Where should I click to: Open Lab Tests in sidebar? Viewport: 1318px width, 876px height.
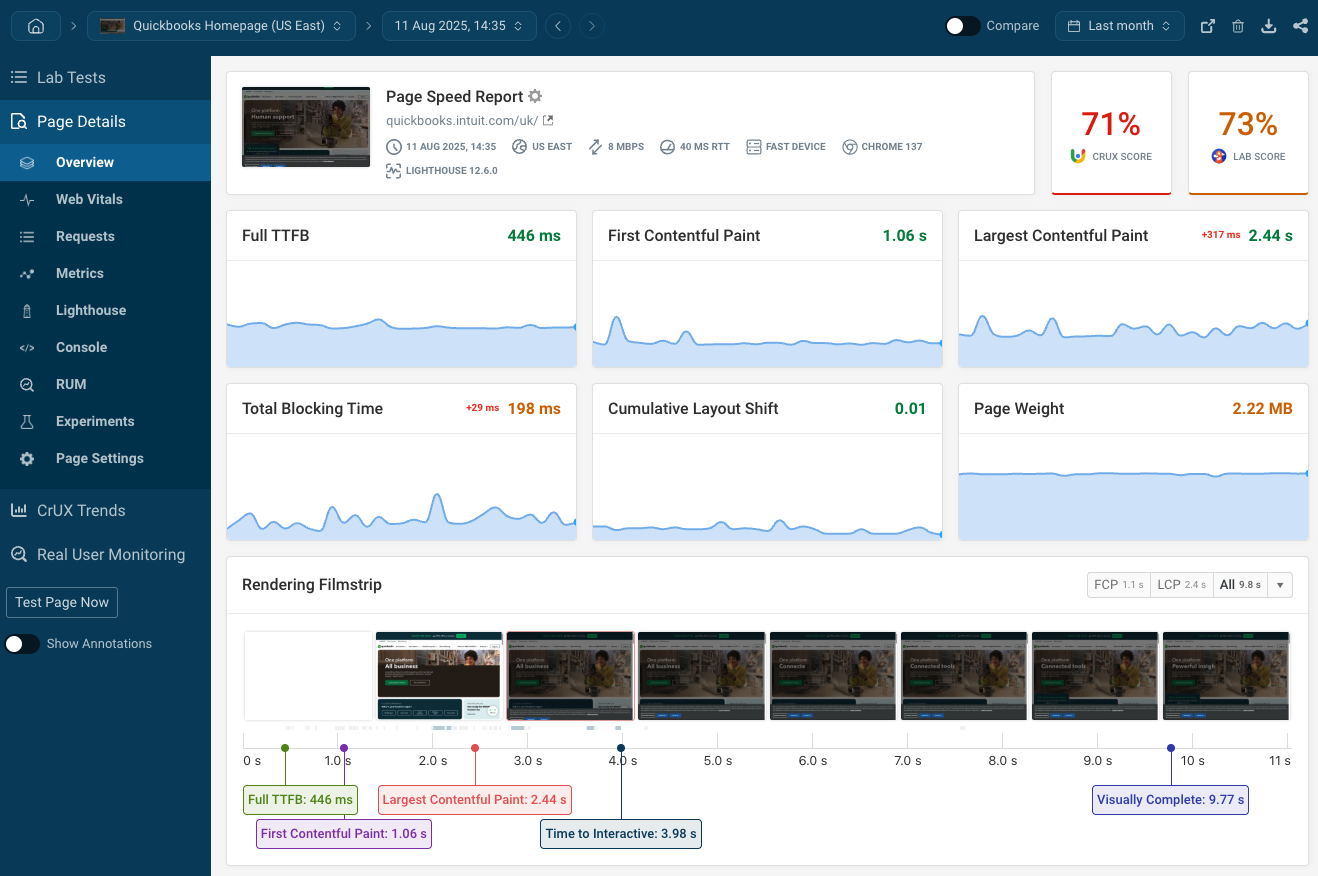[105, 77]
